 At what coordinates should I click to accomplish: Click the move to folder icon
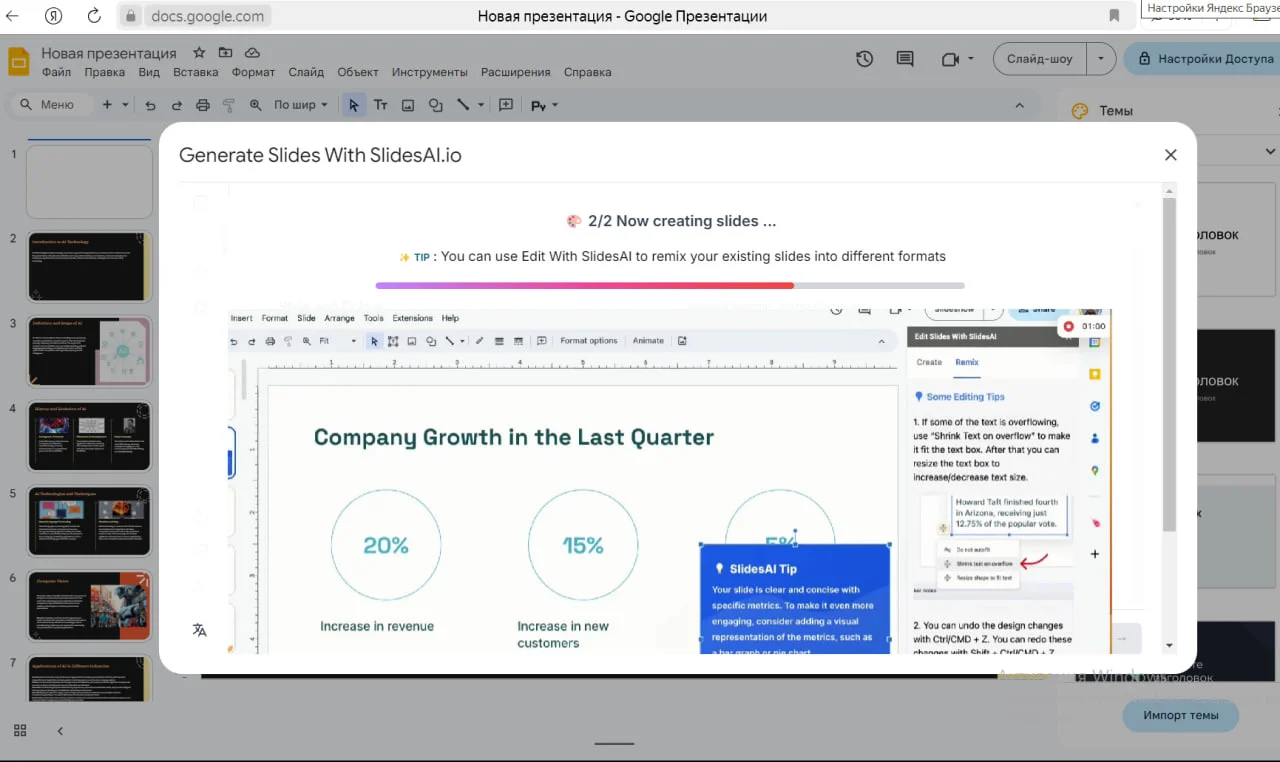pyautogui.click(x=225, y=53)
